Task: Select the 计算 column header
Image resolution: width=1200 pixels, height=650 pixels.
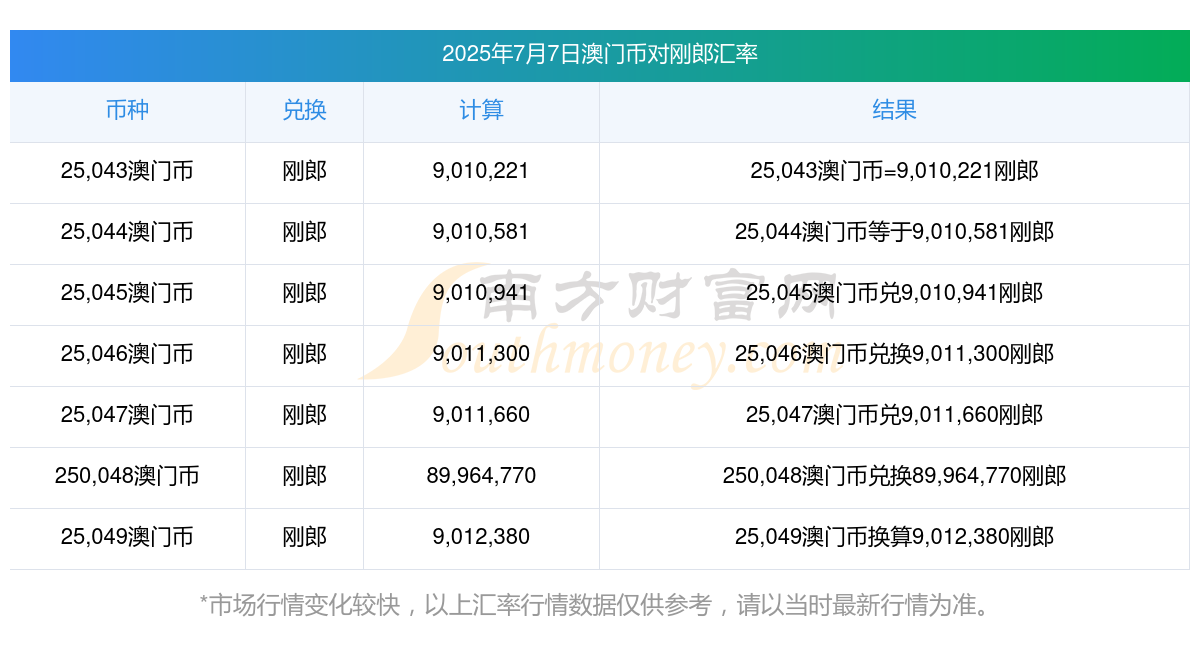Action: click(481, 110)
